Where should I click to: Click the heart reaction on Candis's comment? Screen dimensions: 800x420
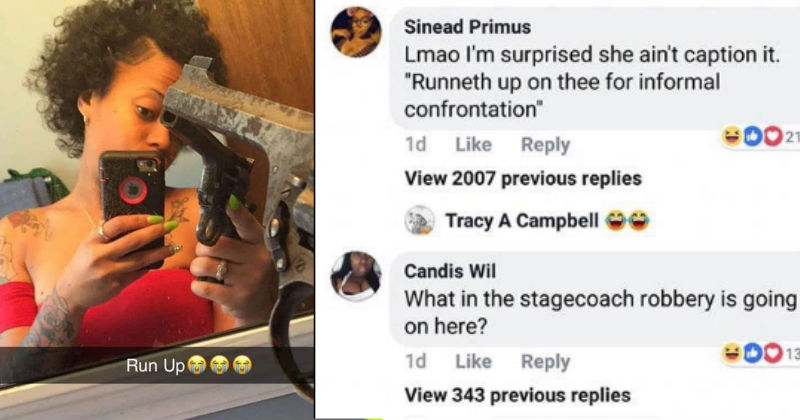[772, 353]
